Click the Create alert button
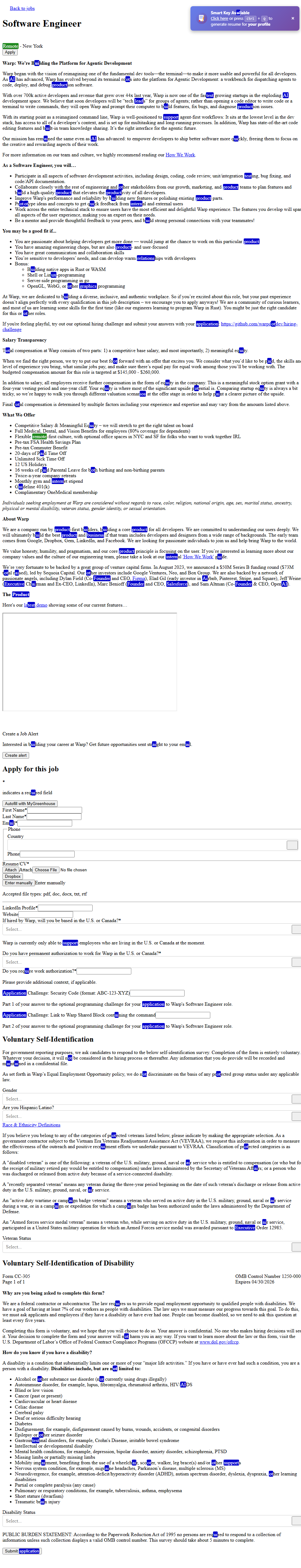Image resolution: width=301 pixels, height=1568 pixels. pyautogui.click(x=16, y=756)
